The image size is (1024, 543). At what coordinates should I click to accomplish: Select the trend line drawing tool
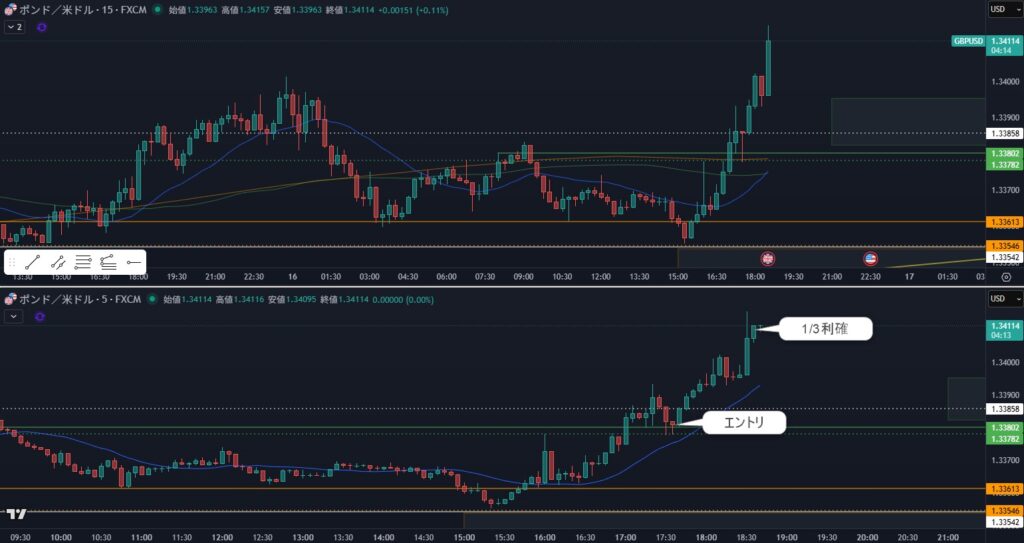[33, 263]
